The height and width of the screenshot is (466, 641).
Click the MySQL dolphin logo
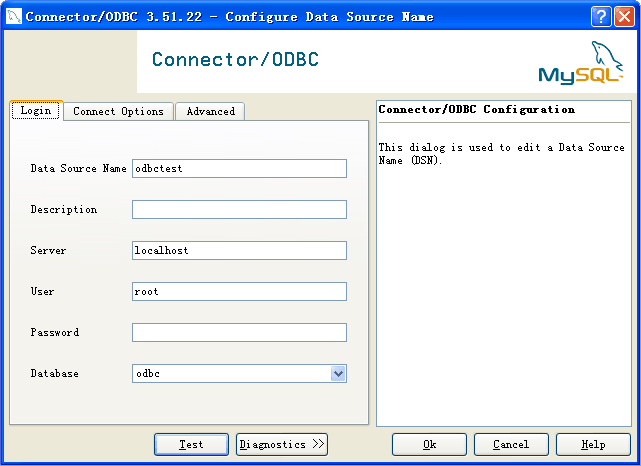(580, 63)
